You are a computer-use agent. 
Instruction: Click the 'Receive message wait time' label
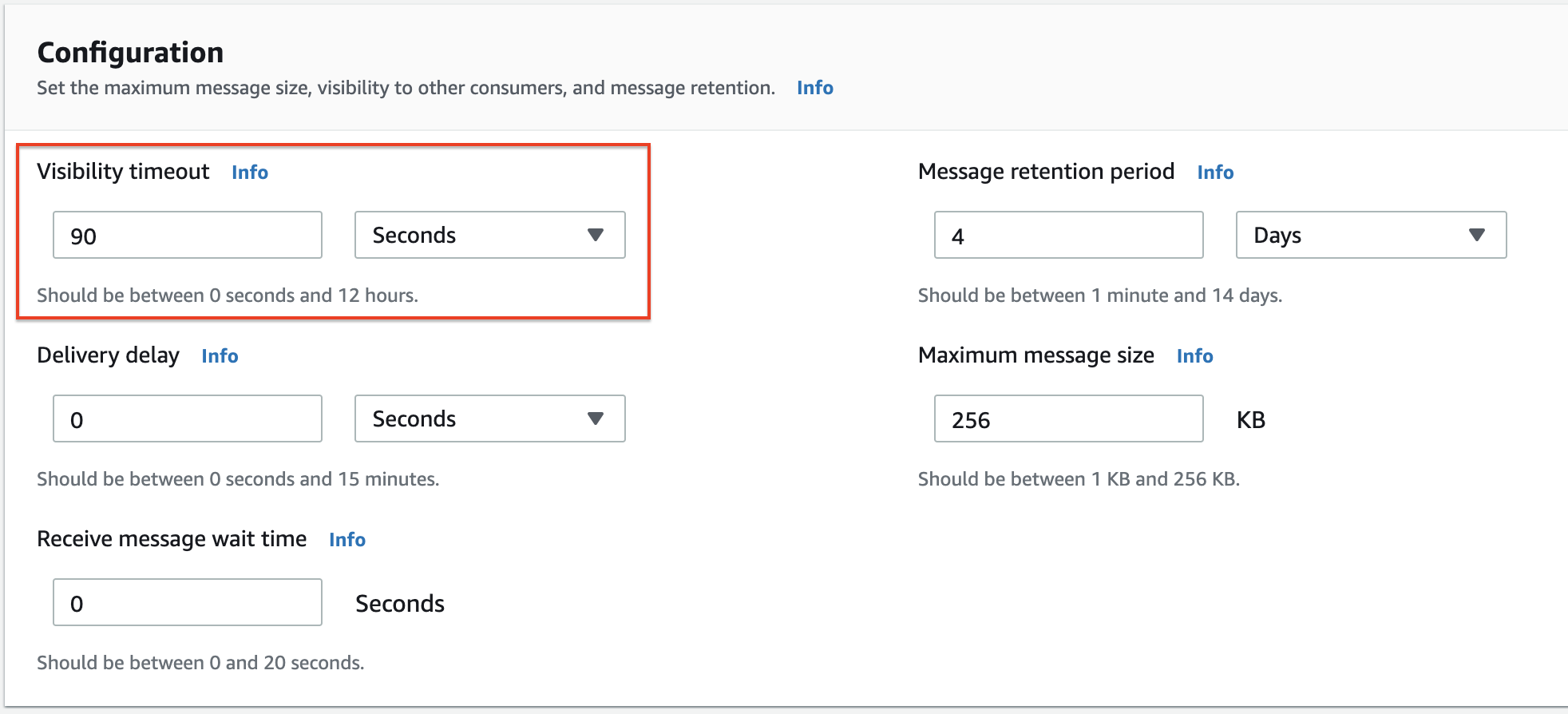[172, 539]
